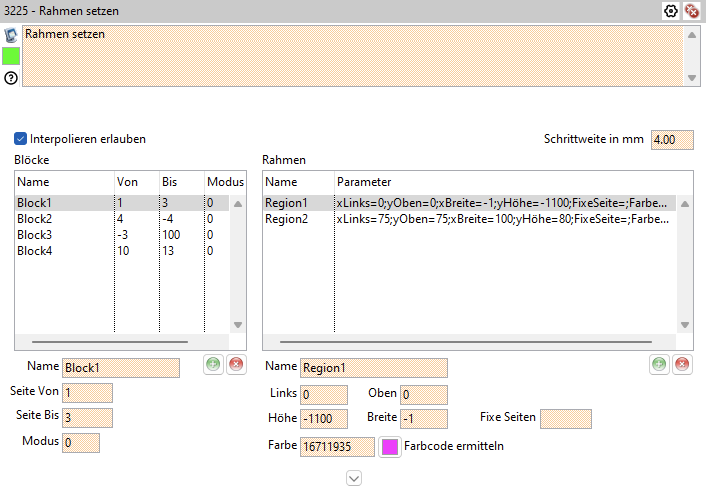Open settings gear in title bar

point(671,10)
